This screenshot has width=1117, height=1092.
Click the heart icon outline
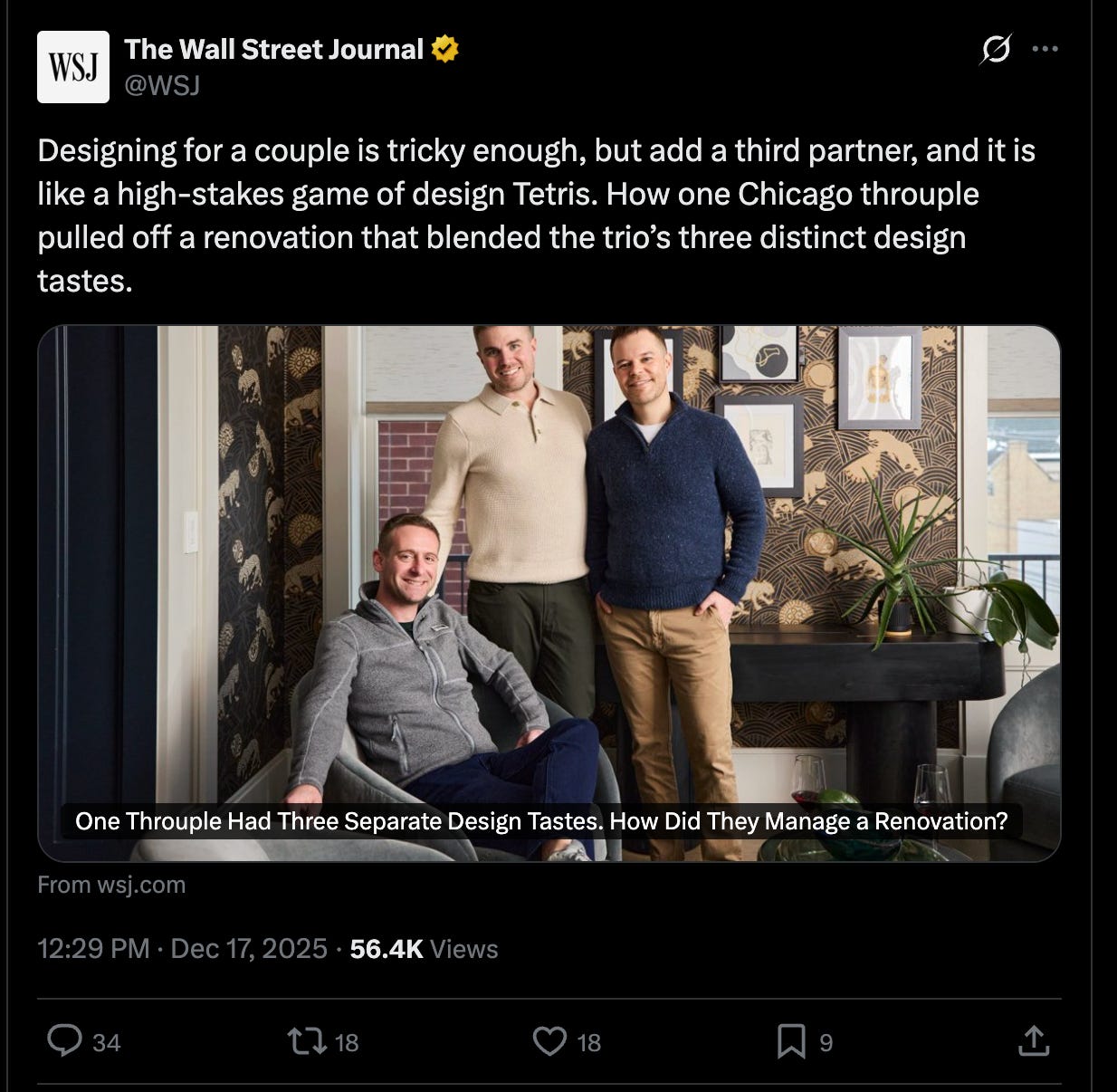pos(549,1042)
